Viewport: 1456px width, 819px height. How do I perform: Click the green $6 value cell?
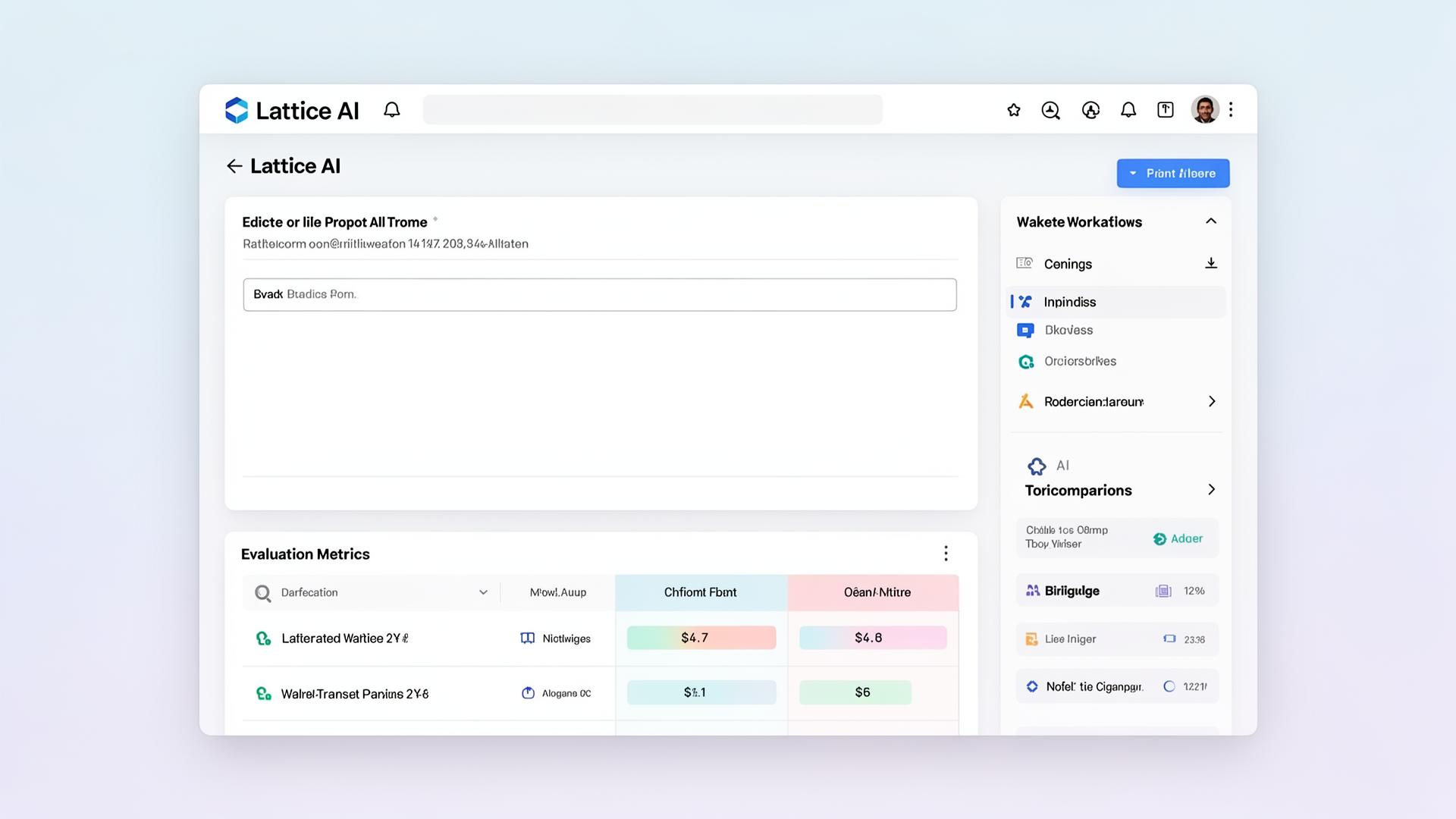855,692
